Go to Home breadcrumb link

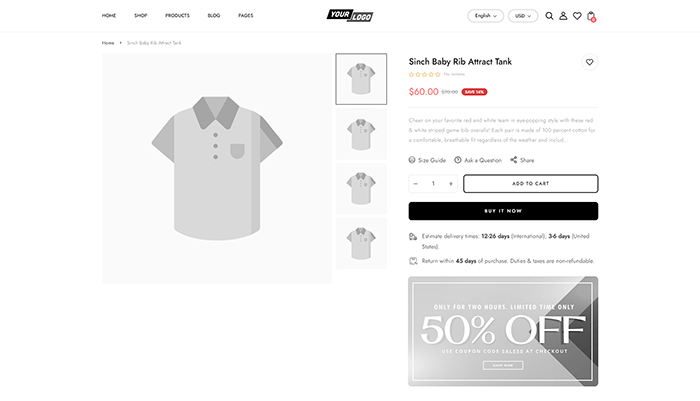[x=108, y=43]
